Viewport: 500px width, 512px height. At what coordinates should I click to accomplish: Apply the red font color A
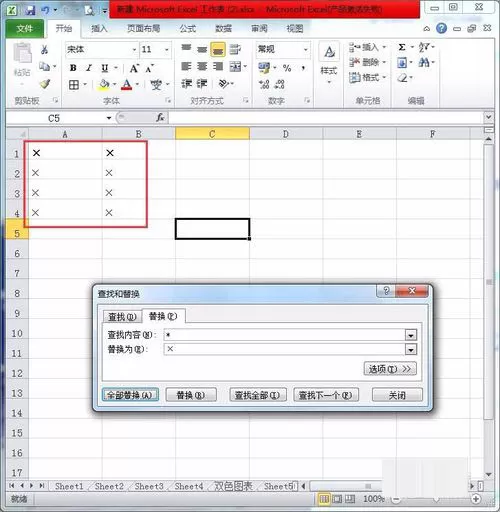[127, 84]
